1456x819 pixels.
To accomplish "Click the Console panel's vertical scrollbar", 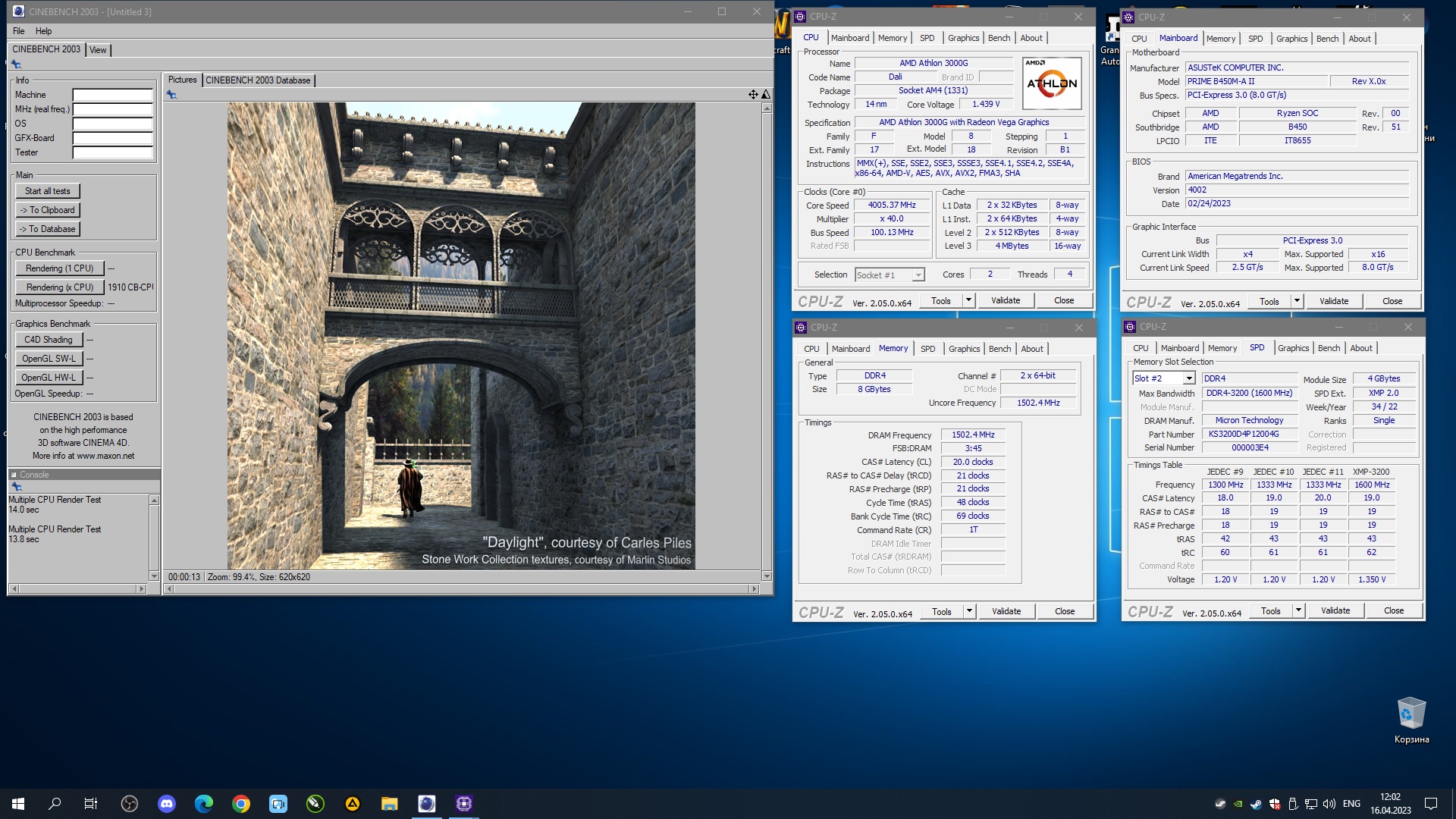I will click(x=154, y=538).
